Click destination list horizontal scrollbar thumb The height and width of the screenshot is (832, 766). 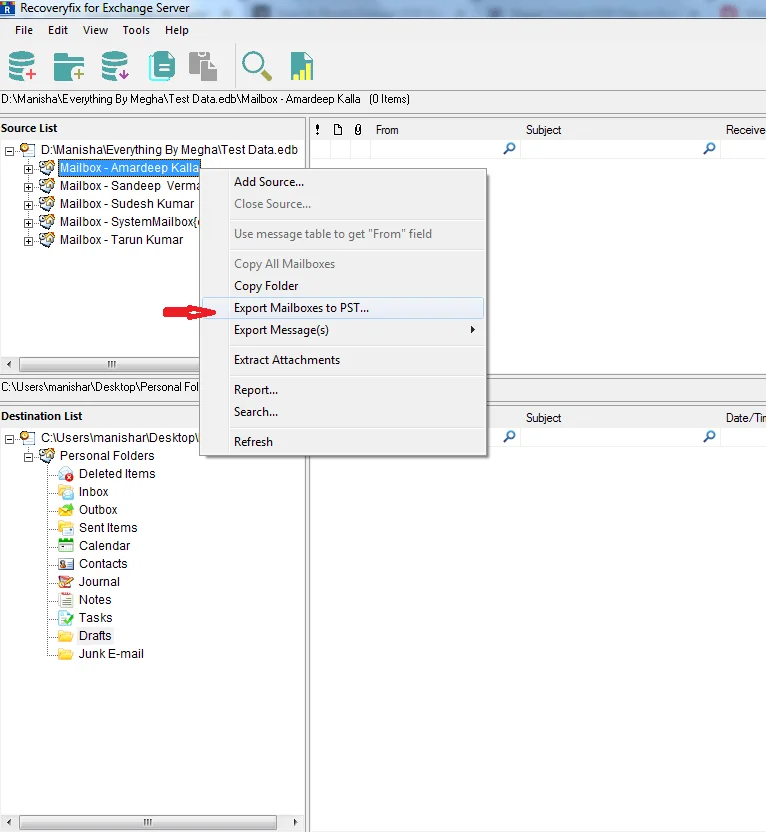coord(148,822)
